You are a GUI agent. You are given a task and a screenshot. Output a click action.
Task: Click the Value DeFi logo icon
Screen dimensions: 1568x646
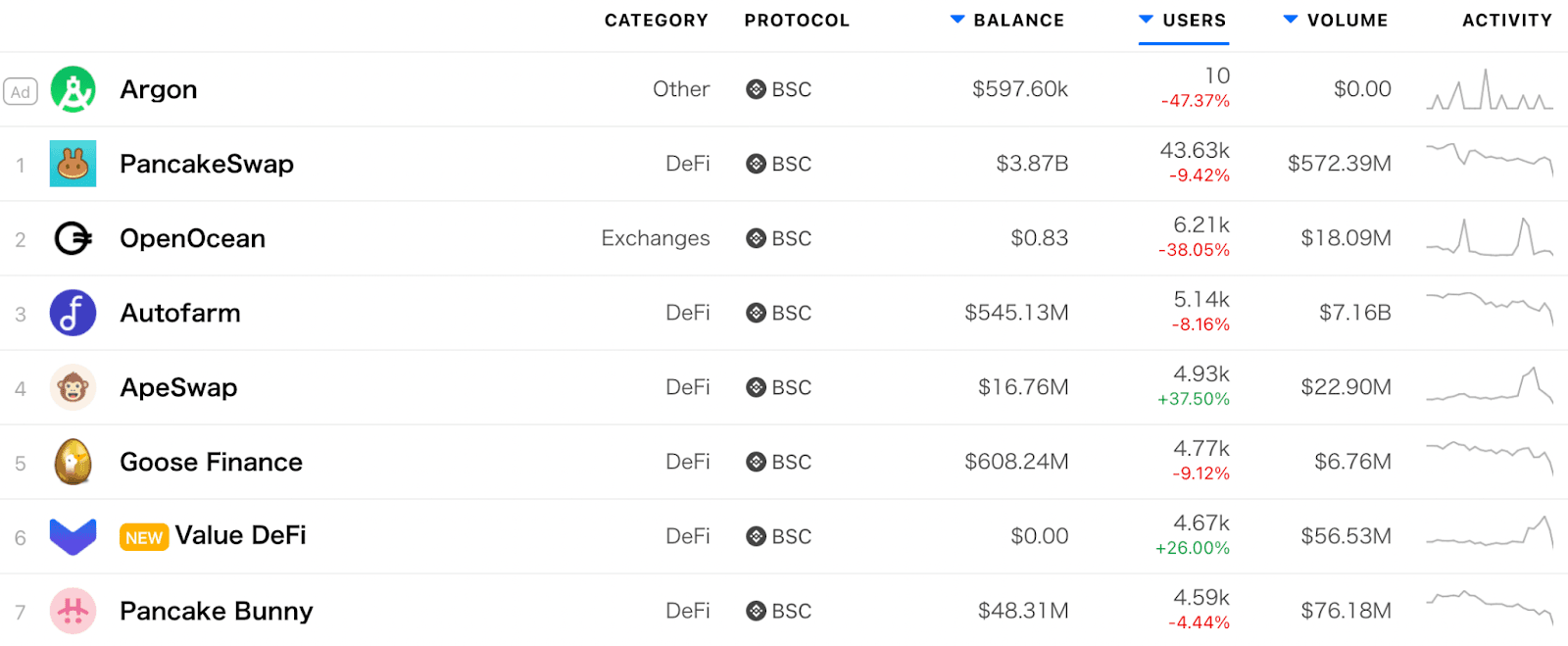(x=73, y=535)
